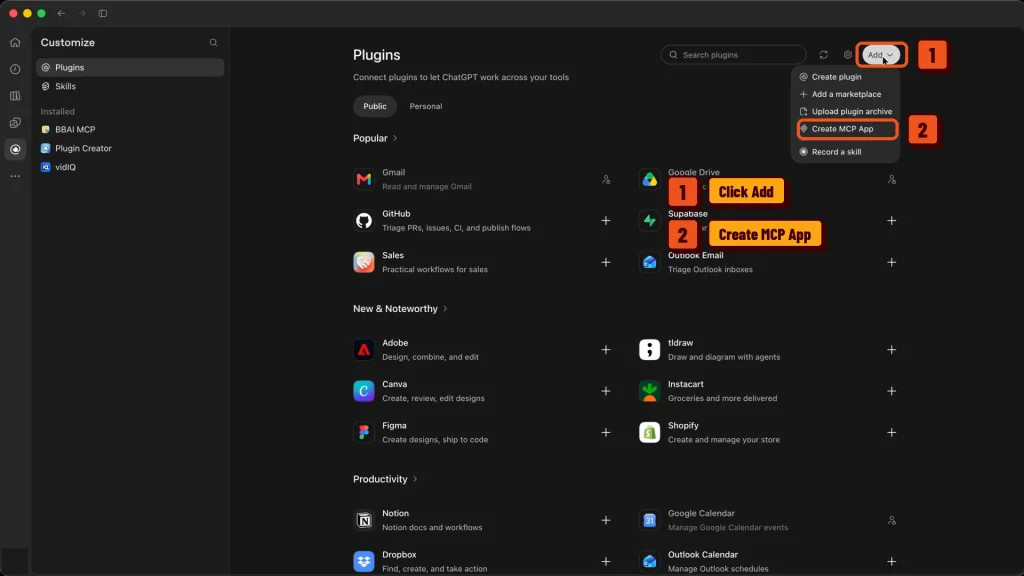
Task: Go back using the back arrow
Action: (x=61, y=13)
